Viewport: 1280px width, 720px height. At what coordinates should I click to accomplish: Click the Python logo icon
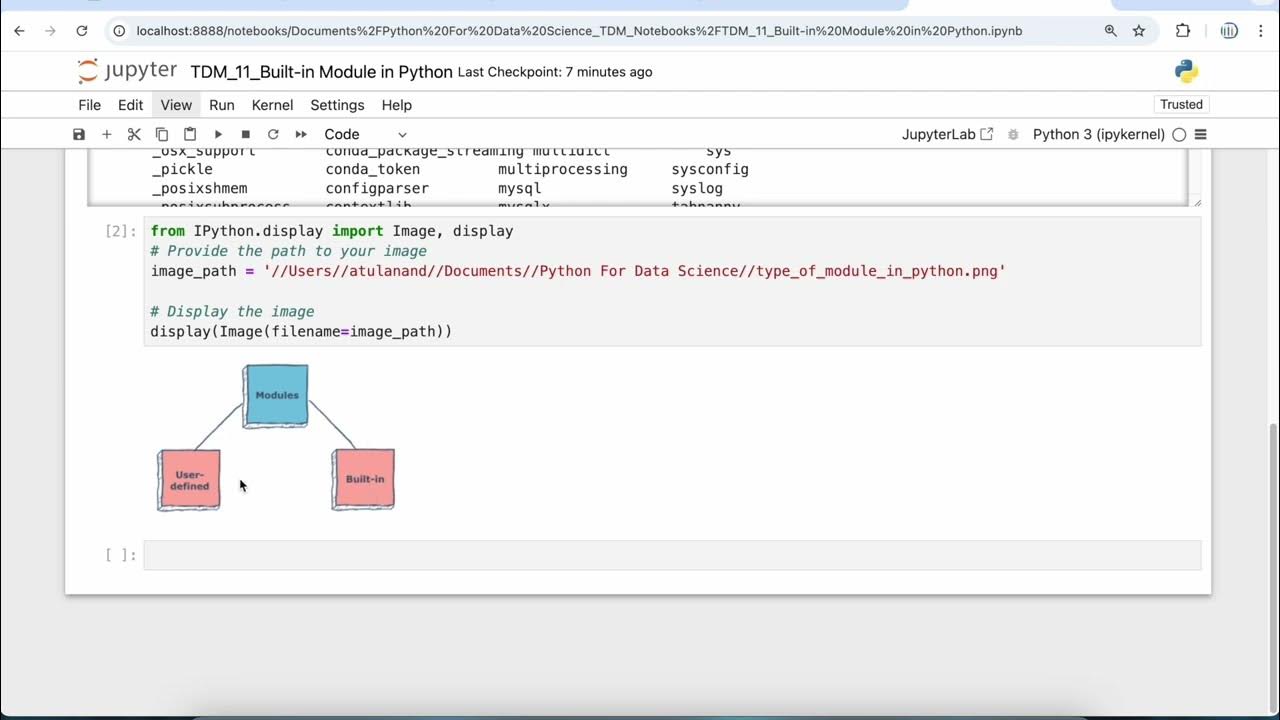(1186, 71)
